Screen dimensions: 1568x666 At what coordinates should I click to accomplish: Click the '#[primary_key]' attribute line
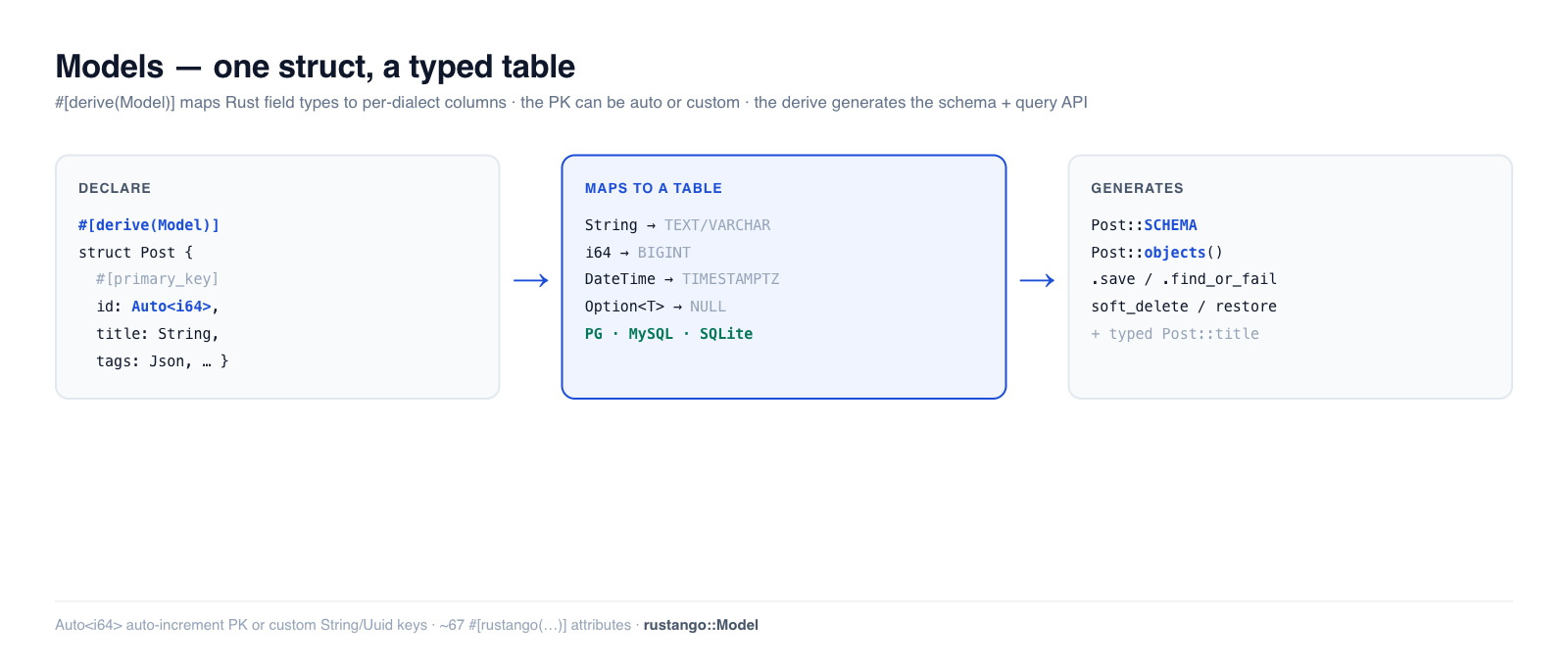(158, 279)
